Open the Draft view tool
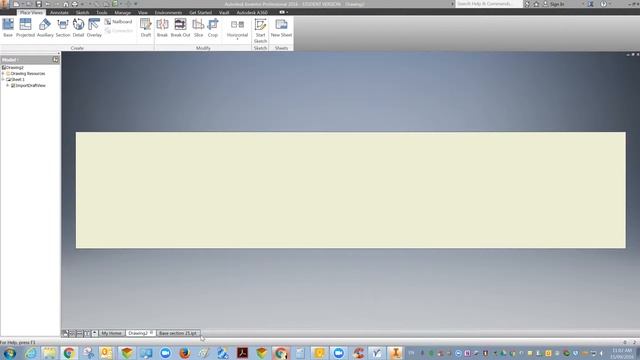The height and width of the screenshot is (360, 640). (146, 28)
